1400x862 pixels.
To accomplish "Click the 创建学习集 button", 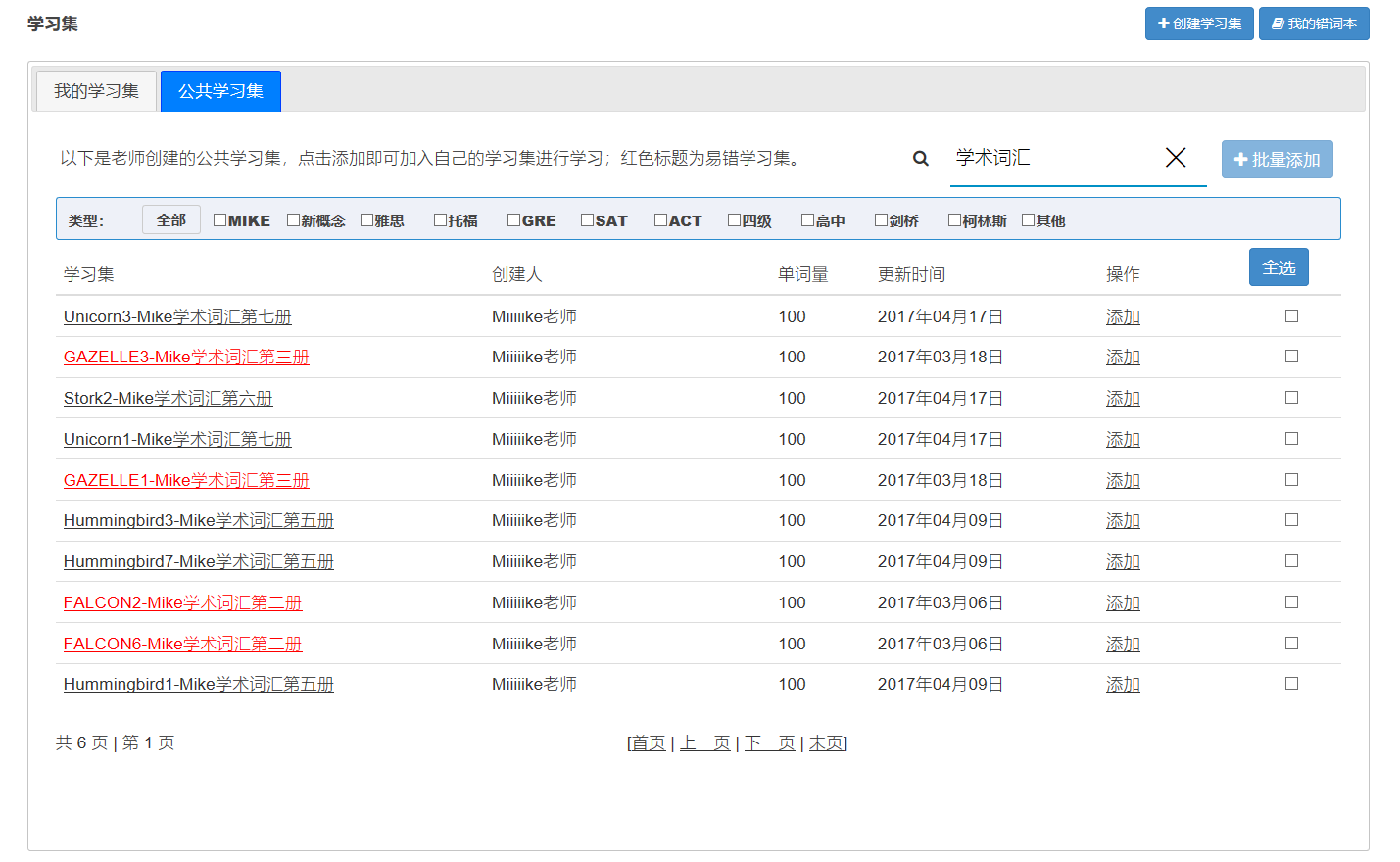I will coord(1199,24).
